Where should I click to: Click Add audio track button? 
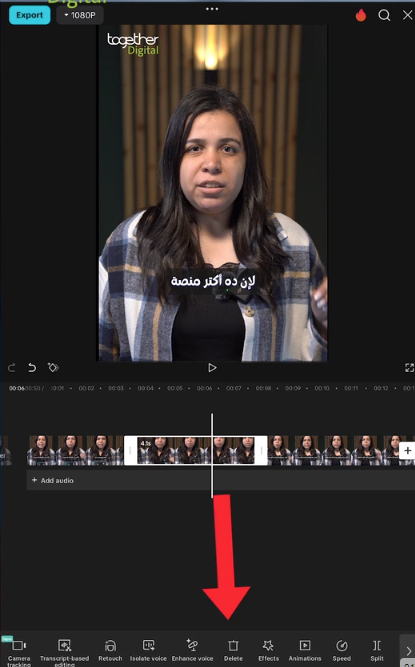coord(53,480)
